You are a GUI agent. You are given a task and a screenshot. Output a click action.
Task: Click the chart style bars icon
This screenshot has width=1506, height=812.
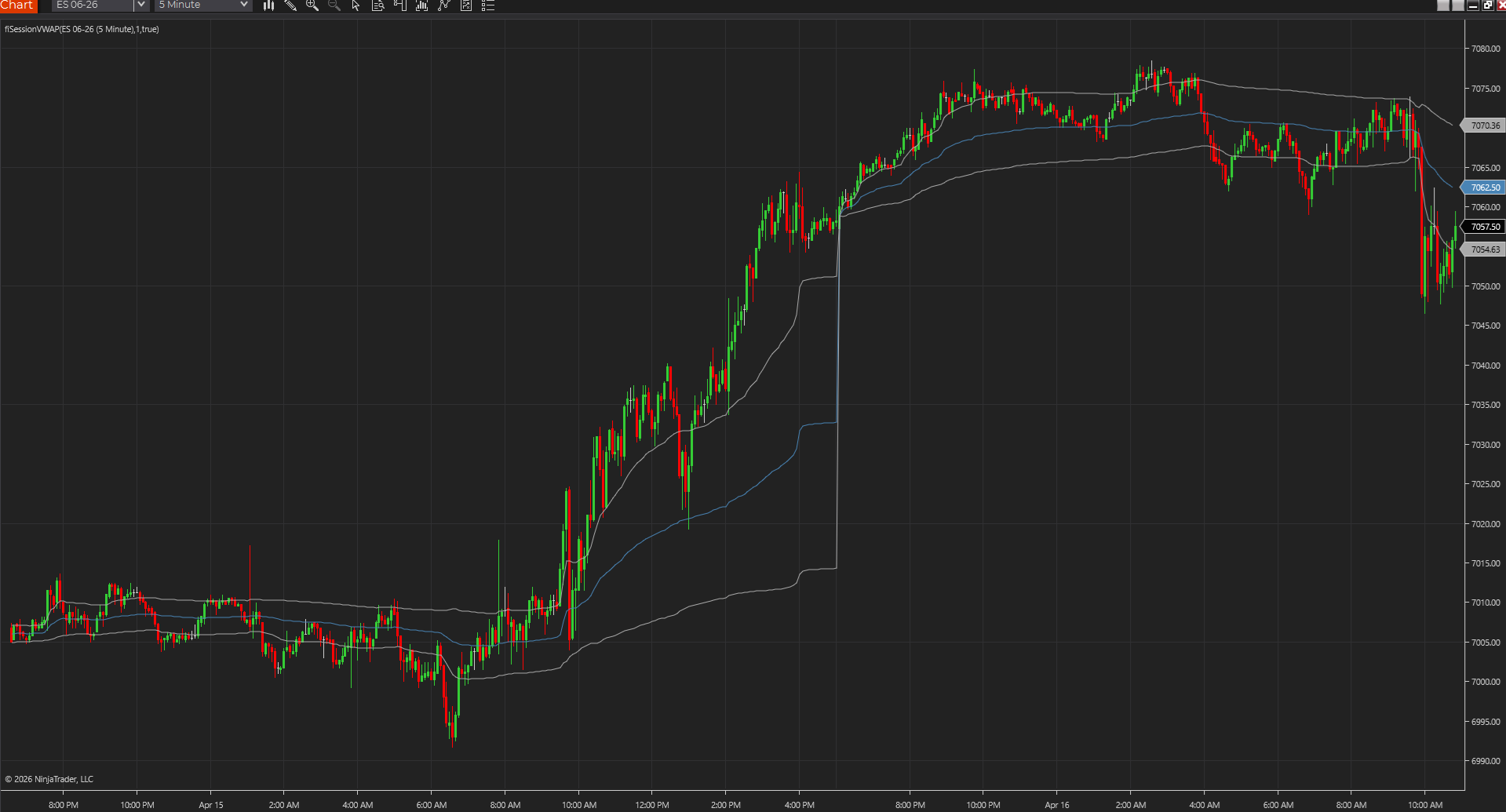[268, 5]
